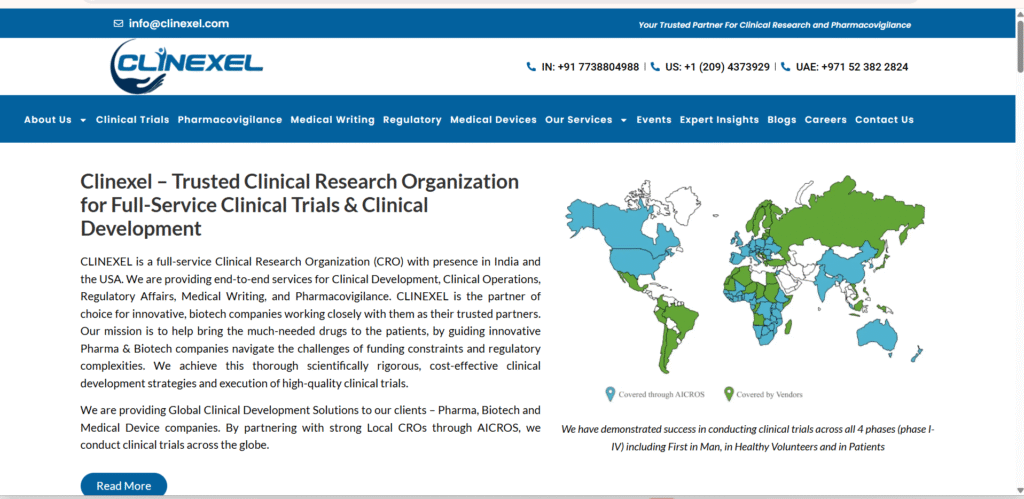Click the US phone number +1 (209) 4373929
Image resolution: width=1024 pixels, height=499 pixels.
click(x=717, y=67)
